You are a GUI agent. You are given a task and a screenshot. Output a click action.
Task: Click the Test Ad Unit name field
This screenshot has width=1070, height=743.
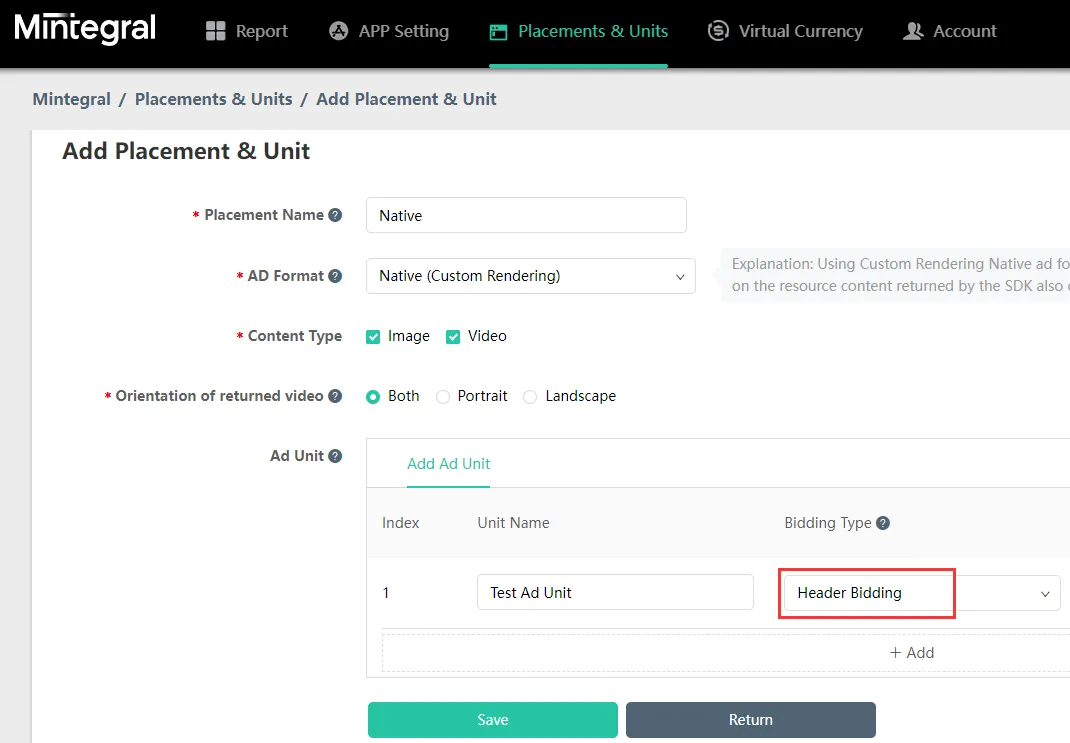(x=614, y=592)
